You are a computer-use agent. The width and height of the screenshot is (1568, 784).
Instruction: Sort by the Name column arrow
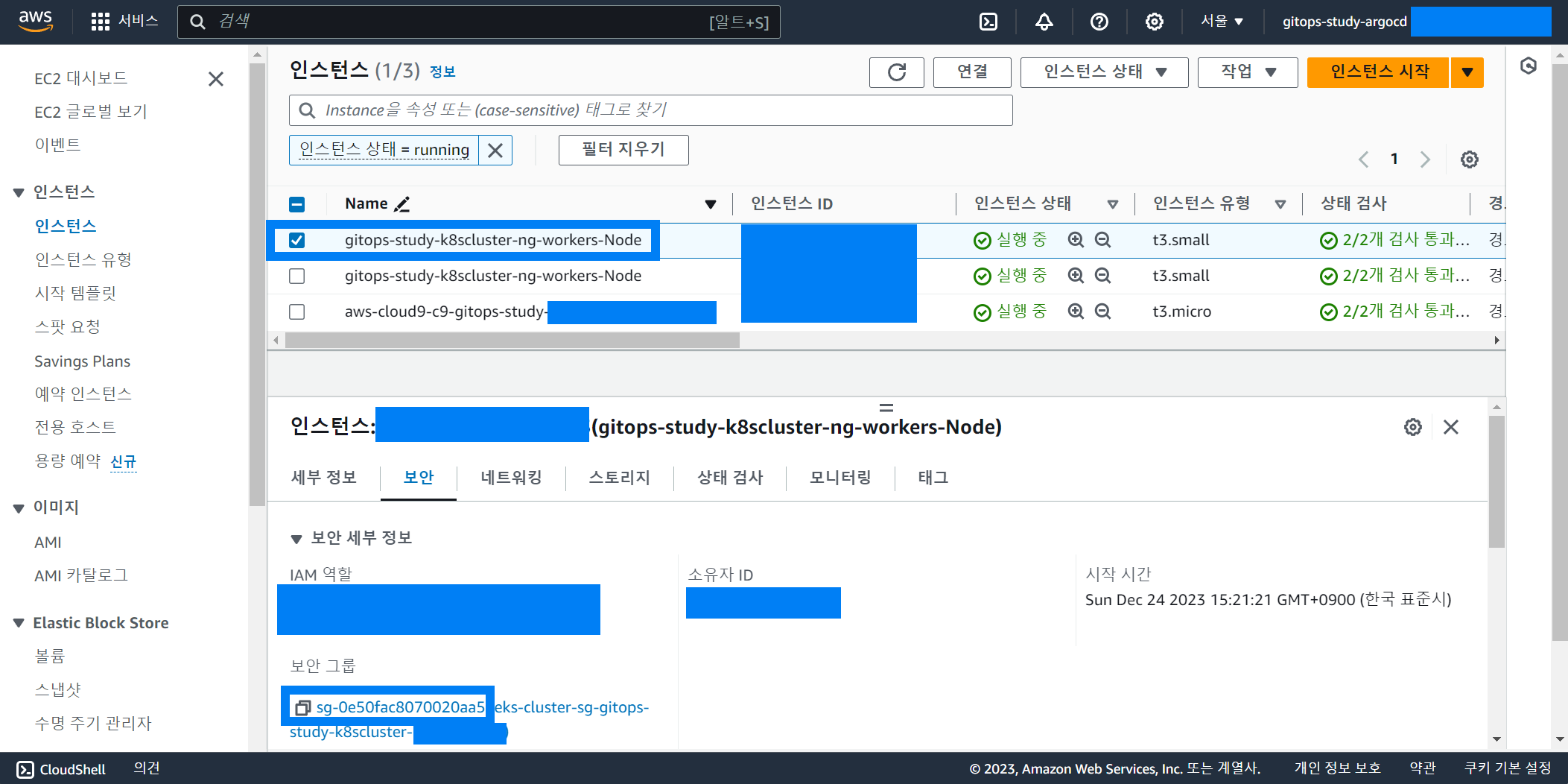[x=711, y=204]
